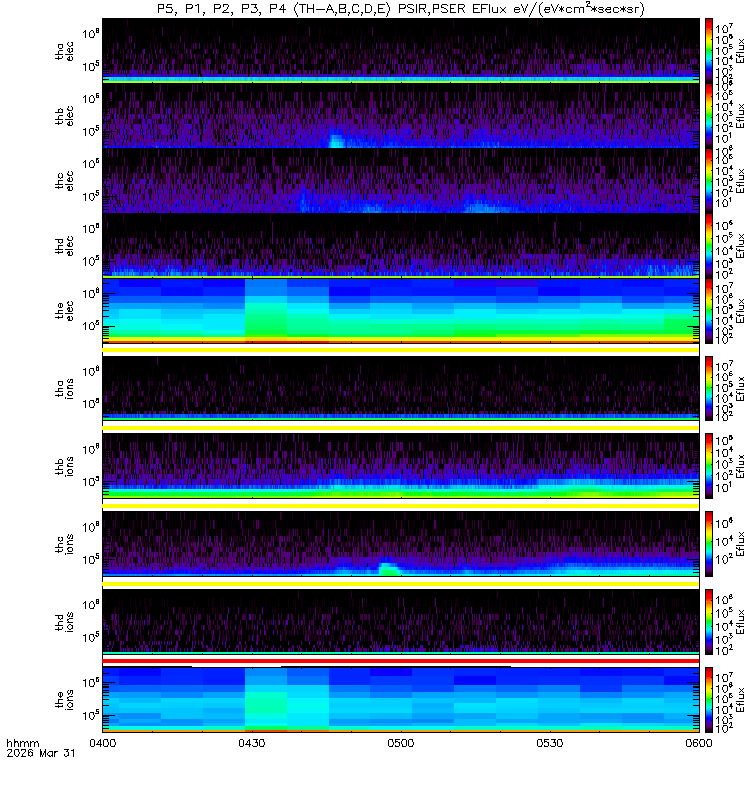Image resolution: width=750 pixels, height=800 pixels.
Task: Click the 'hhmm' axis units label
Action: [22, 743]
